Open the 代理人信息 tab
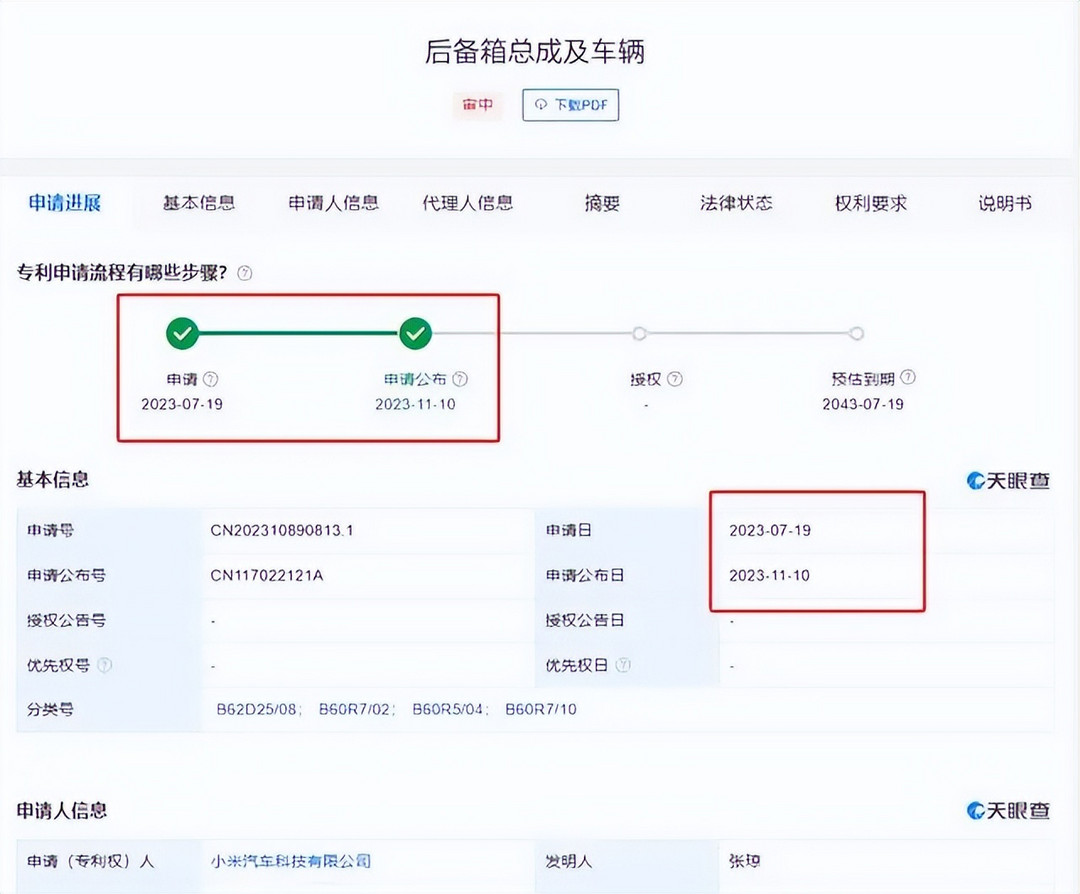Image resolution: width=1080 pixels, height=894 pixels. pos(468,202)
